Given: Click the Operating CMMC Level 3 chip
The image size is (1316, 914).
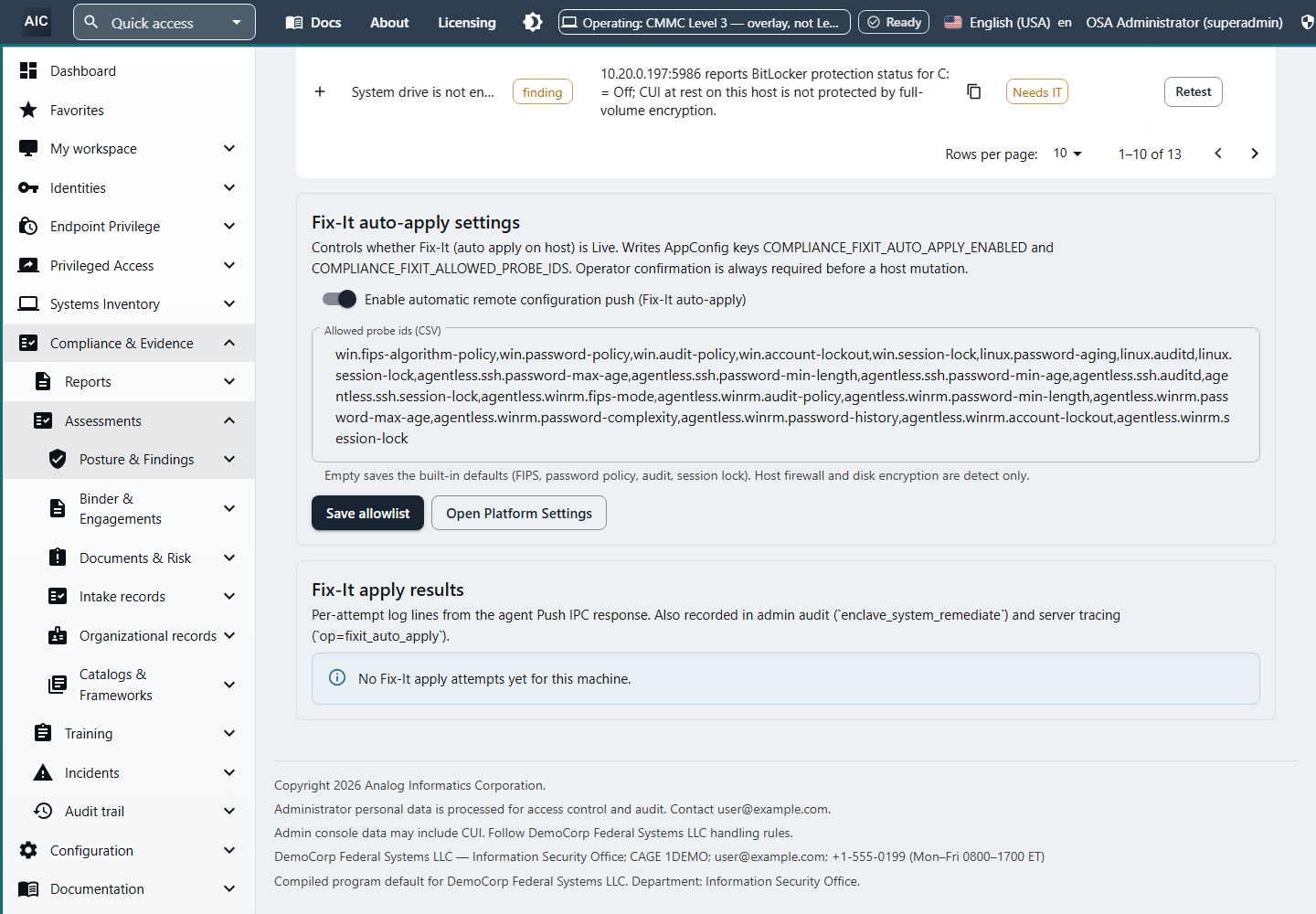Looking at the screenshot, I should (705, 22).
